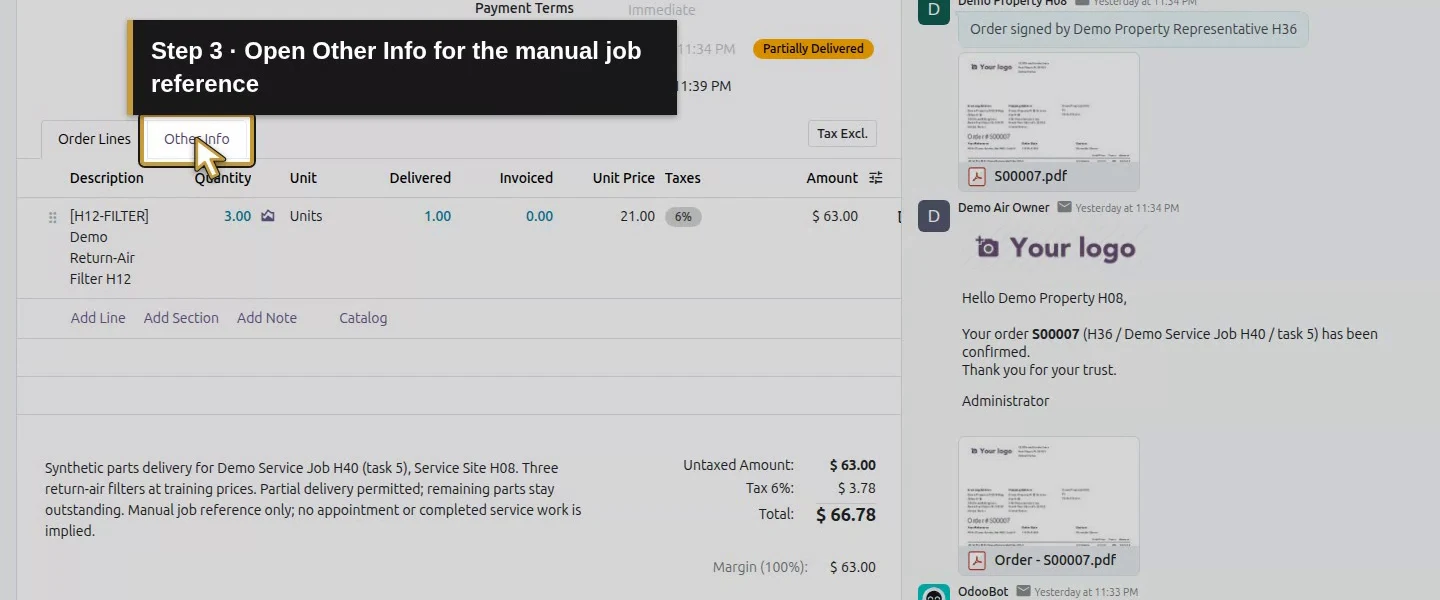Sort by Quantity column header
1440x600 pixels.
tap(223, 178)
